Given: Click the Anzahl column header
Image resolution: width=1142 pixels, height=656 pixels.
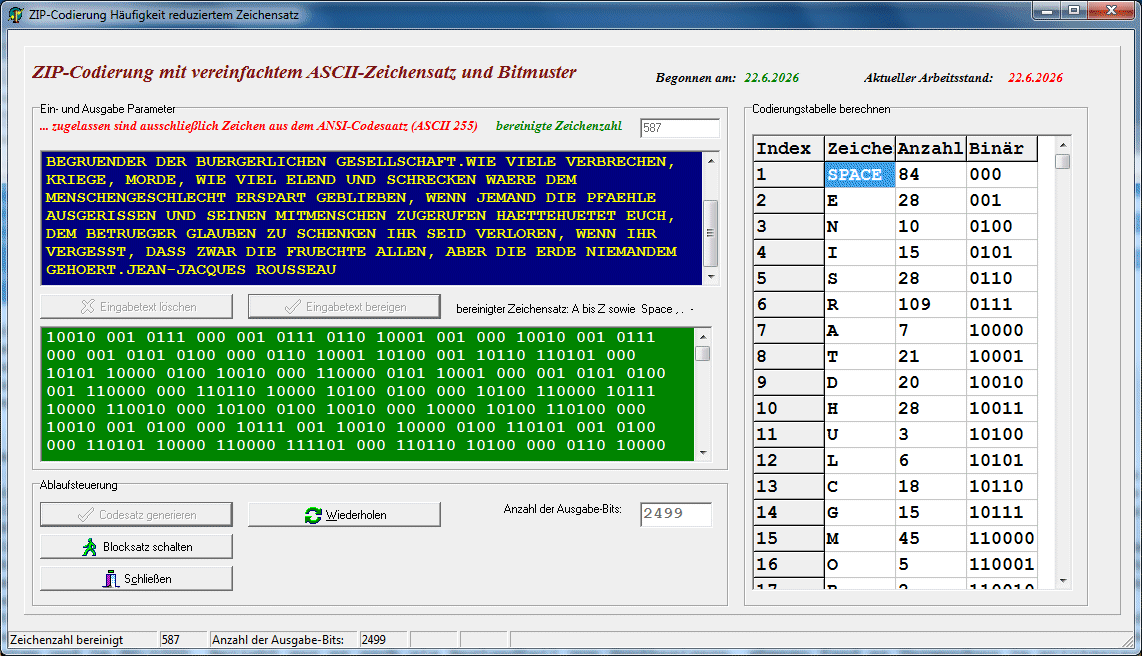Looking at the screenshot, I should (930, 149).
